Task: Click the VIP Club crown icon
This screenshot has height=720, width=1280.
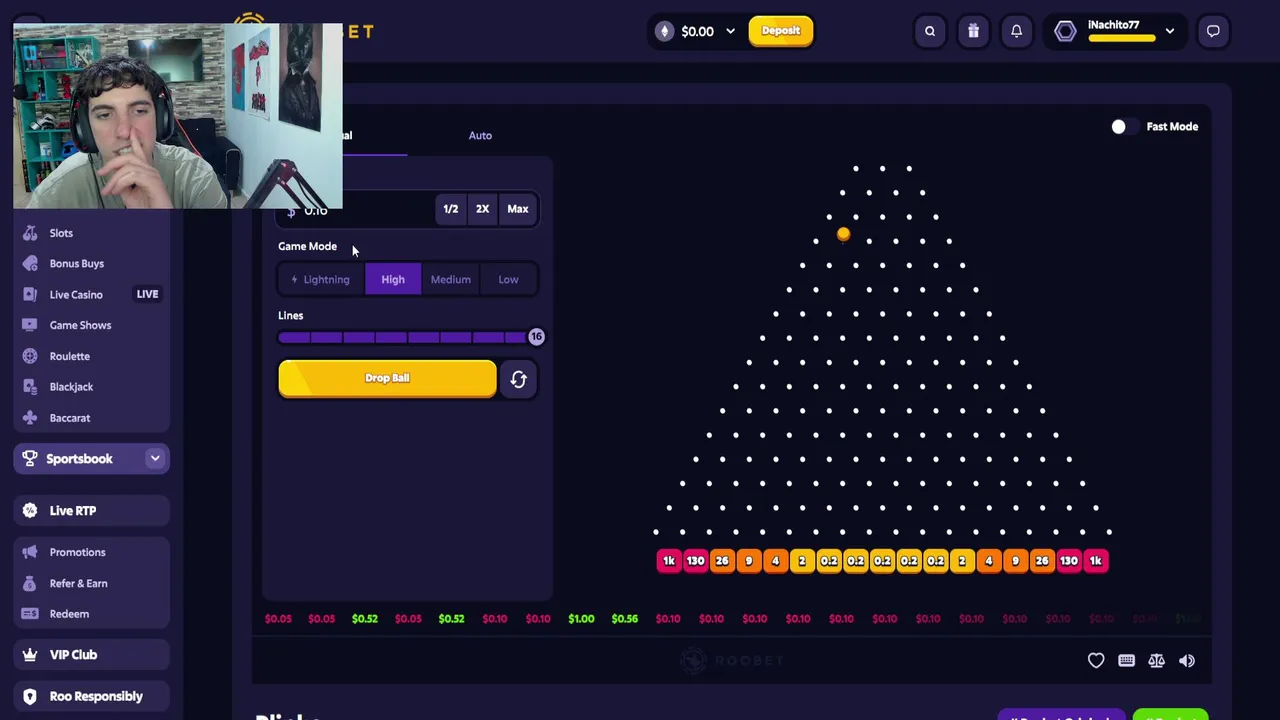Action: coord(30,655)
